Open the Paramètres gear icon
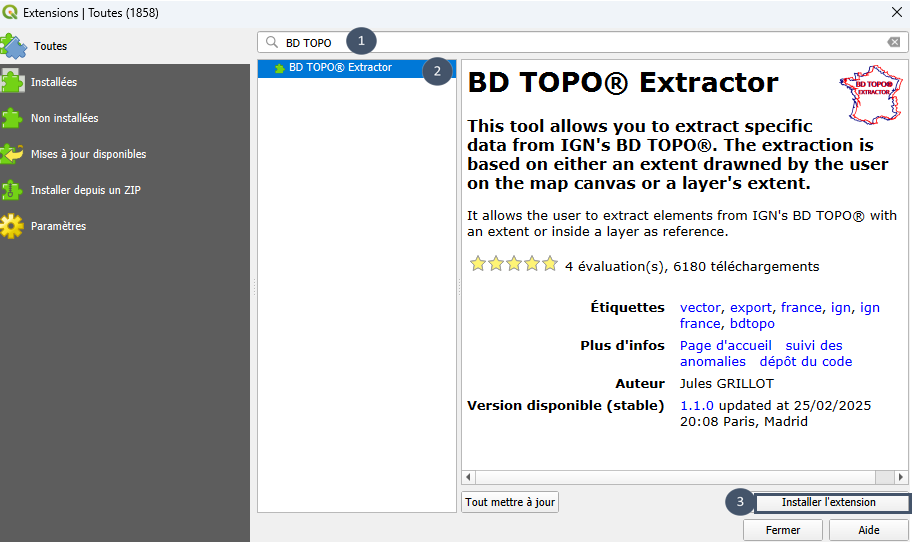 tap(12, 226)
